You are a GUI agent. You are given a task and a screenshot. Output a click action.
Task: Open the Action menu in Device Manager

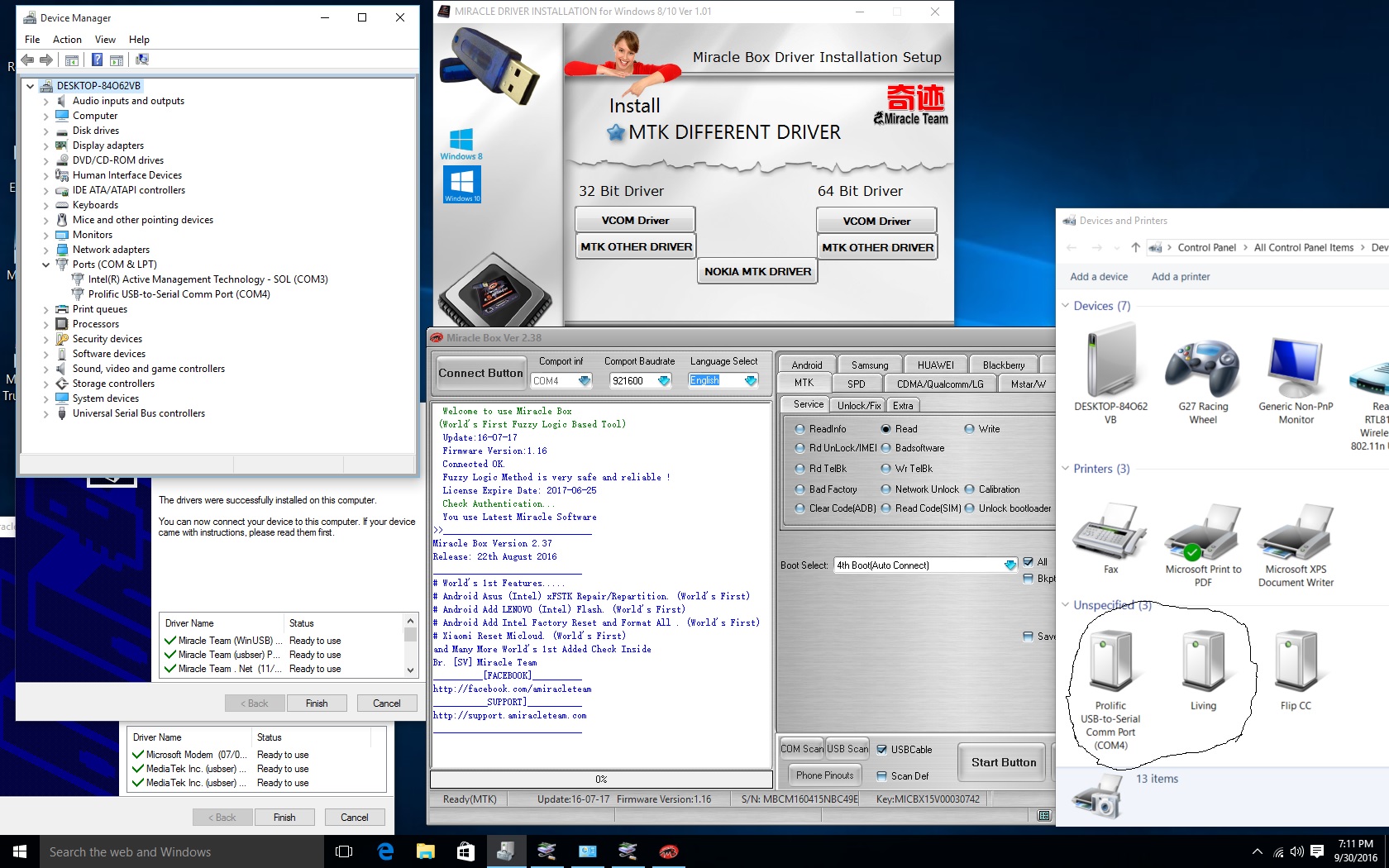click(67, 40)
